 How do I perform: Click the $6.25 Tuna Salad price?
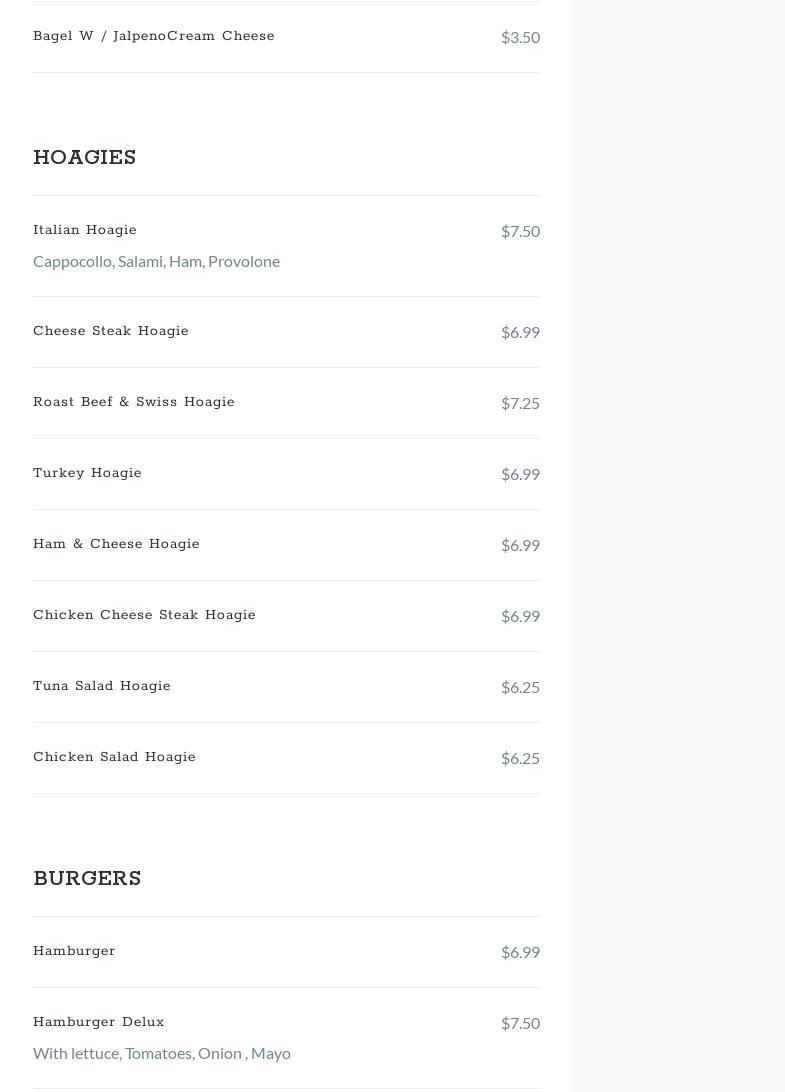pos(520,687)
